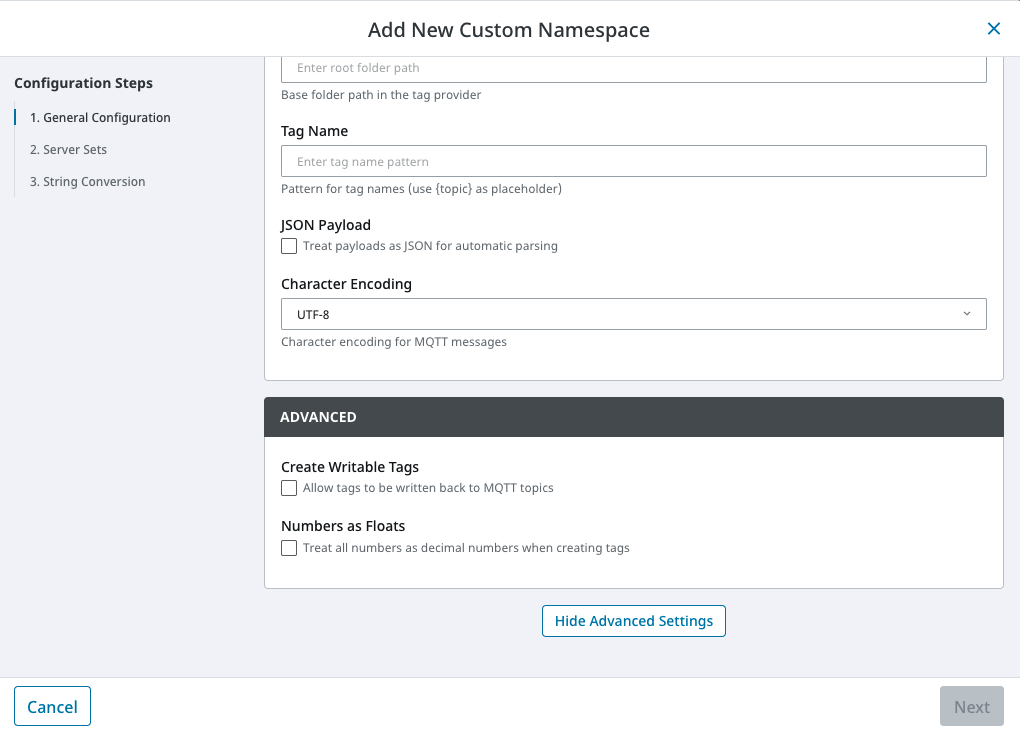Image resolution: width=1020 pixels, height=732 pixels.
Task: Select the General Configuration step
Action: 100,118
